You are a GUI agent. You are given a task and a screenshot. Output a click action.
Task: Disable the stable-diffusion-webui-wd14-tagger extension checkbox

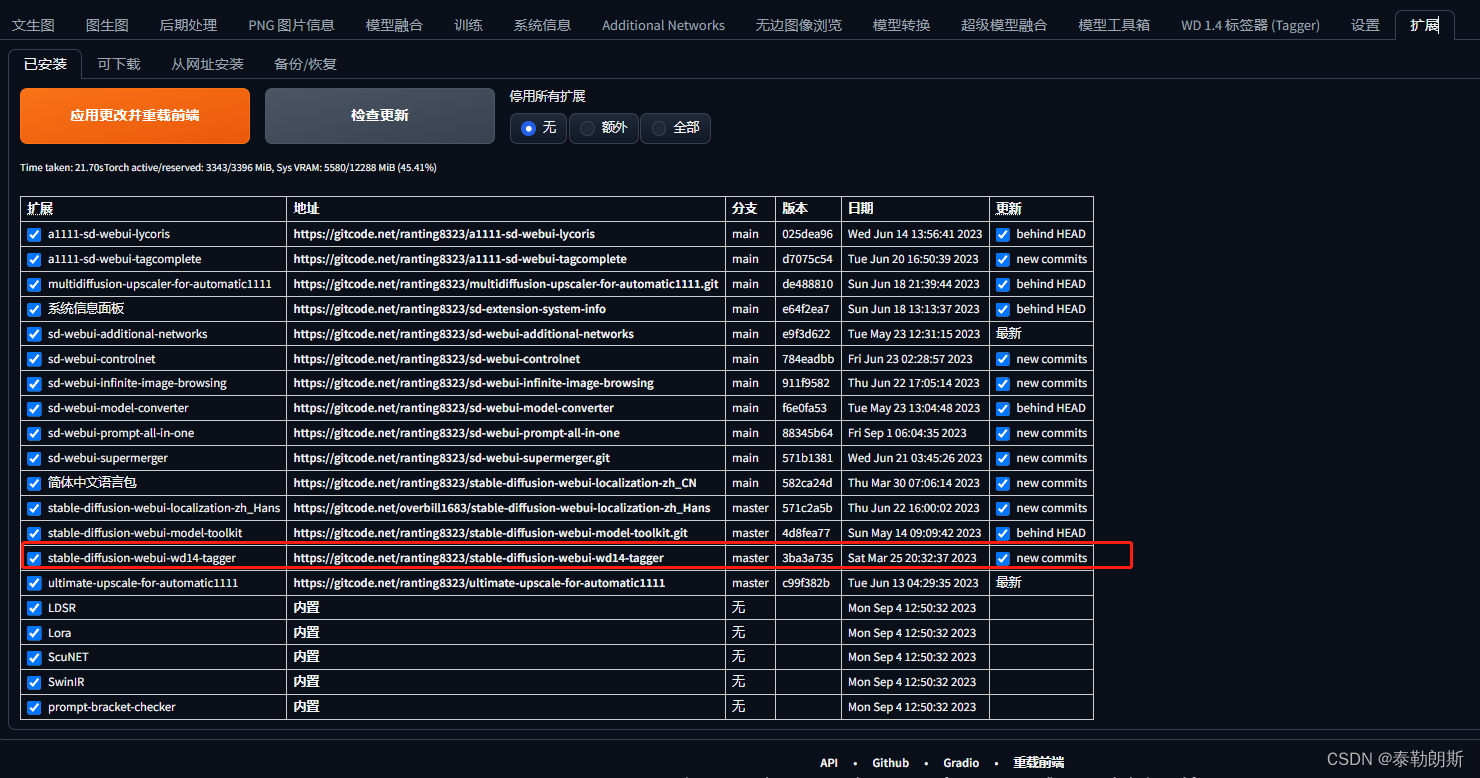pyautogui.click(x=35, y=558)
